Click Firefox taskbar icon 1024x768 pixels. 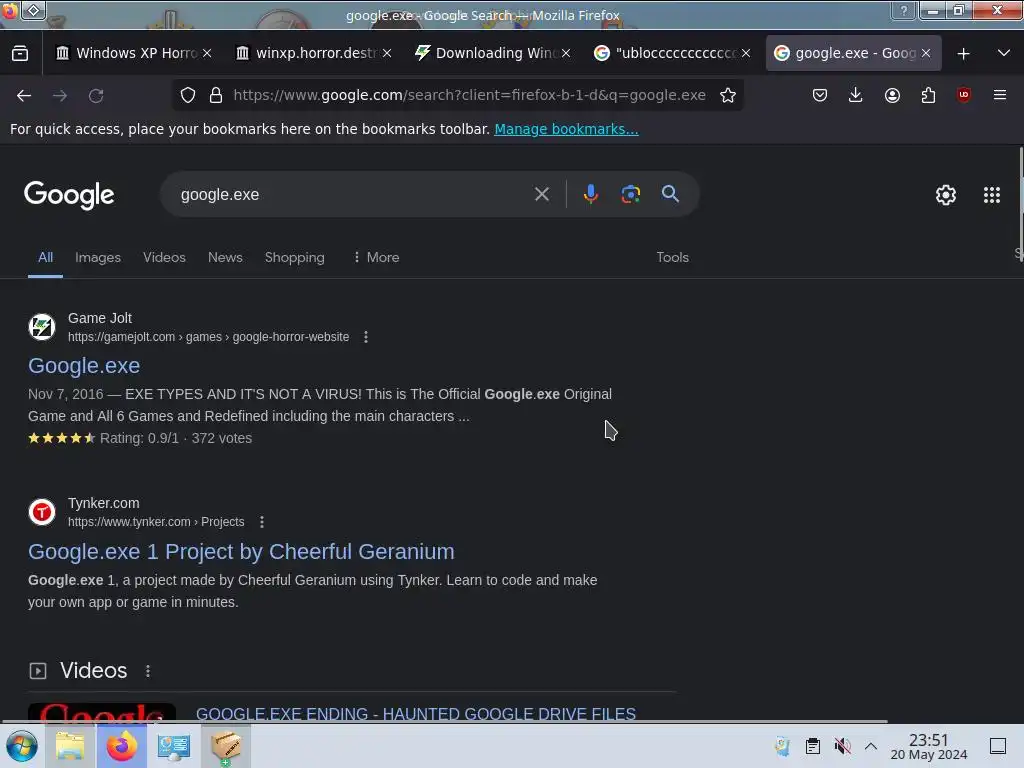point(121,746)
